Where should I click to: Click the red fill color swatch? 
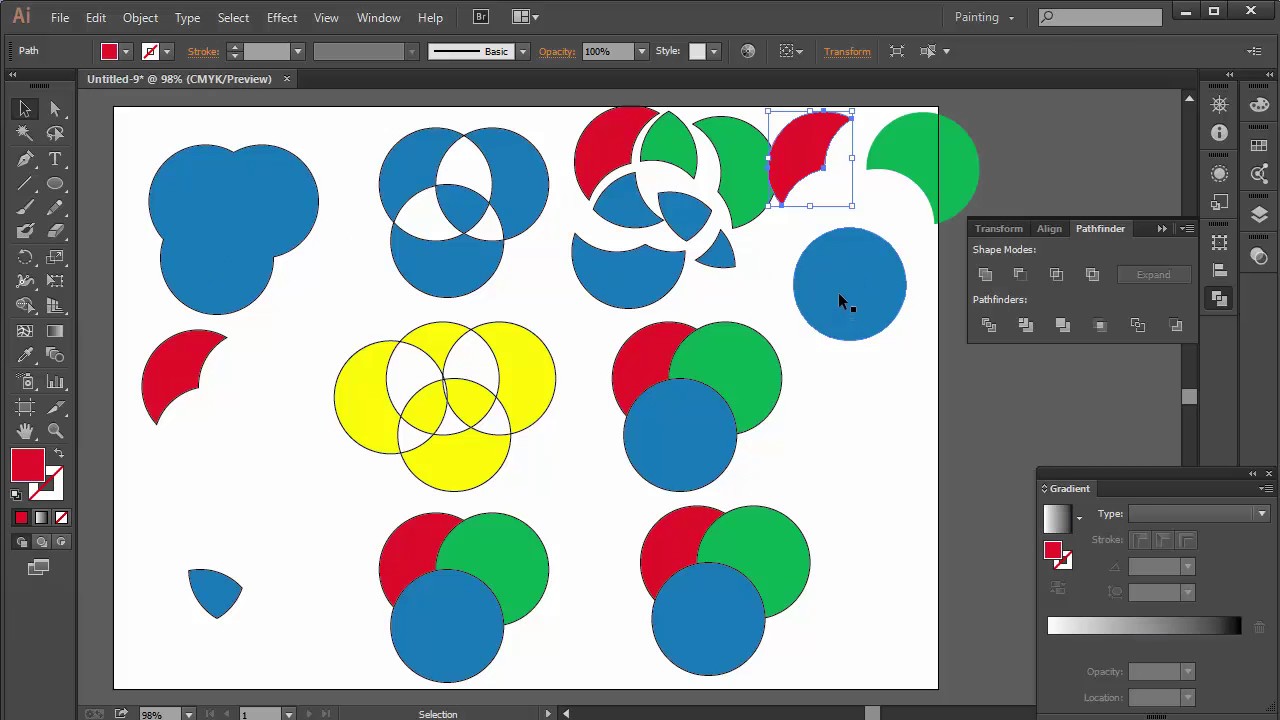tap(109, 51)
